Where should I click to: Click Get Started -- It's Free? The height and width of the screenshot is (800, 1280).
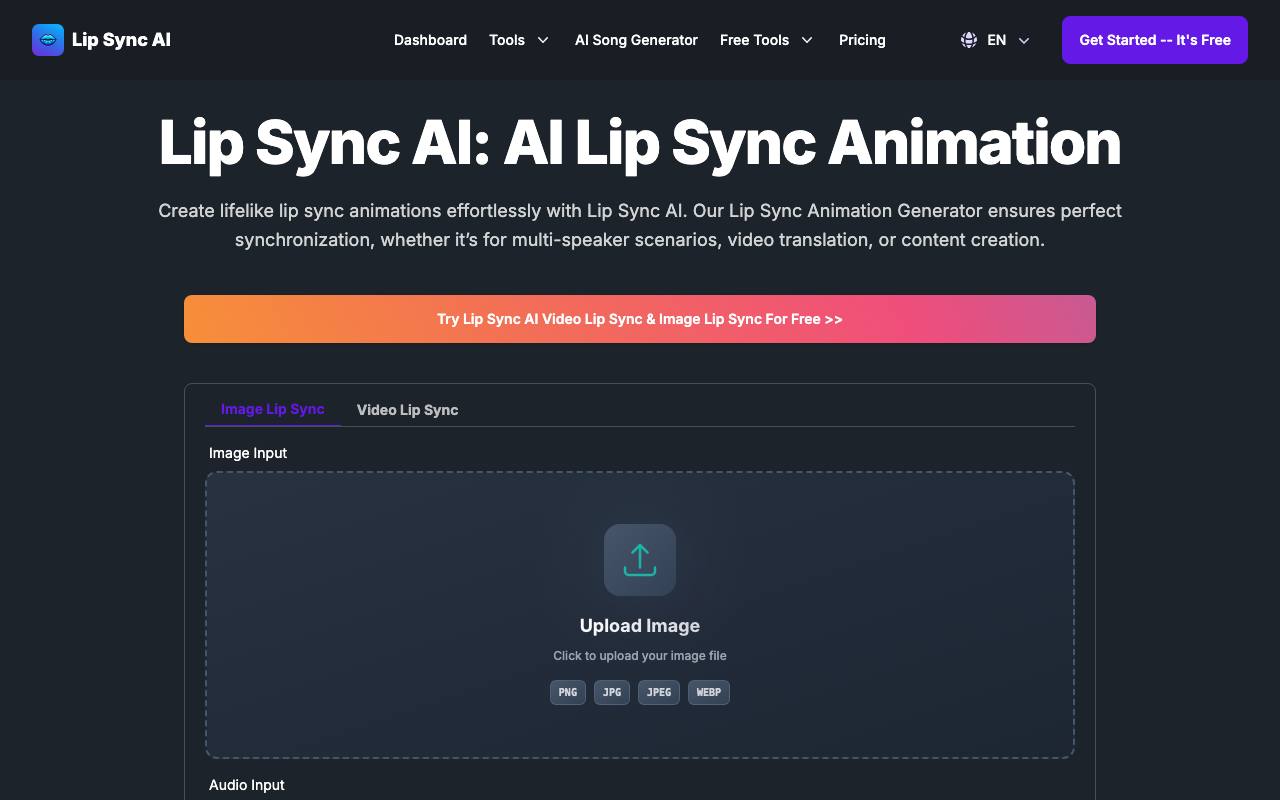click(x=1155, y=40)
